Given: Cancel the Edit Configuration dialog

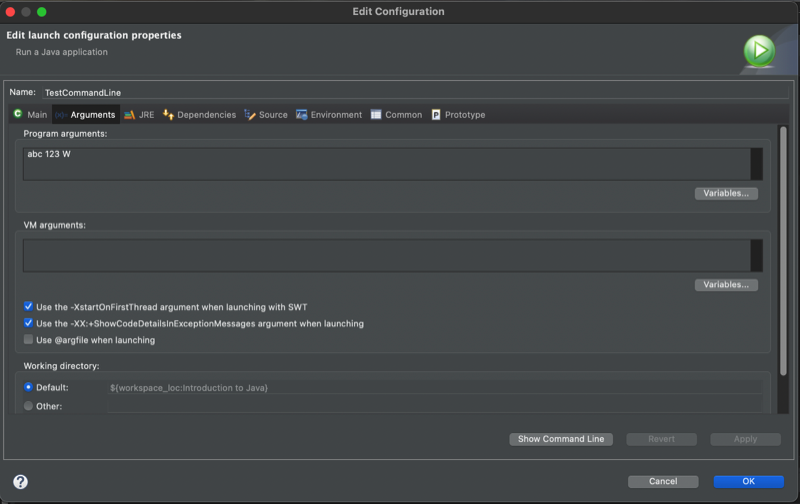Looking at the screenshot, I should click(x=663, y=481).
